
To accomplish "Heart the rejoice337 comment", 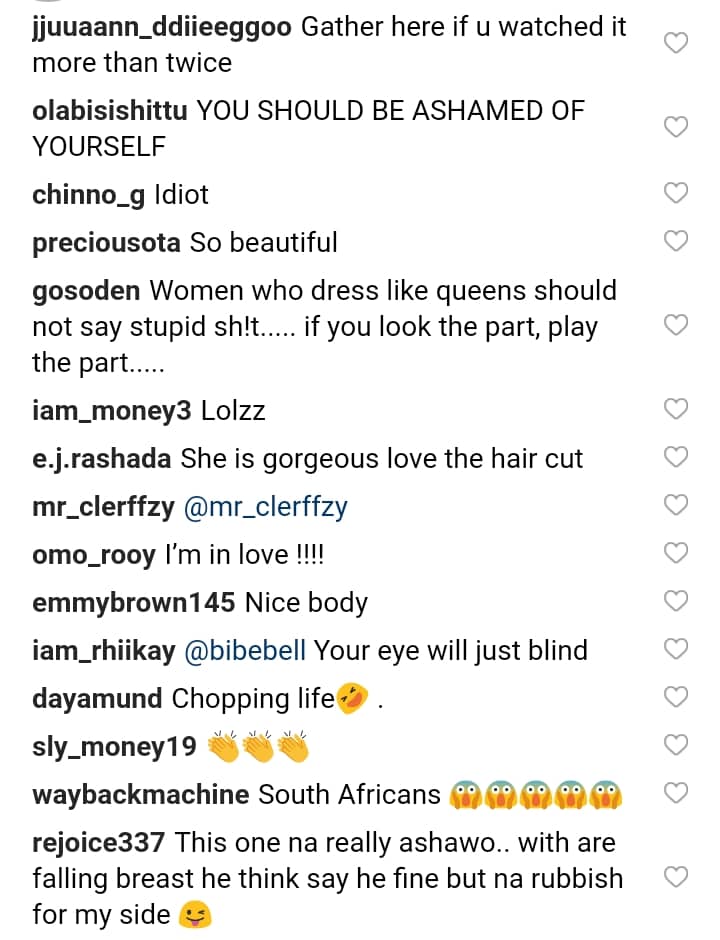I will 677,878.
